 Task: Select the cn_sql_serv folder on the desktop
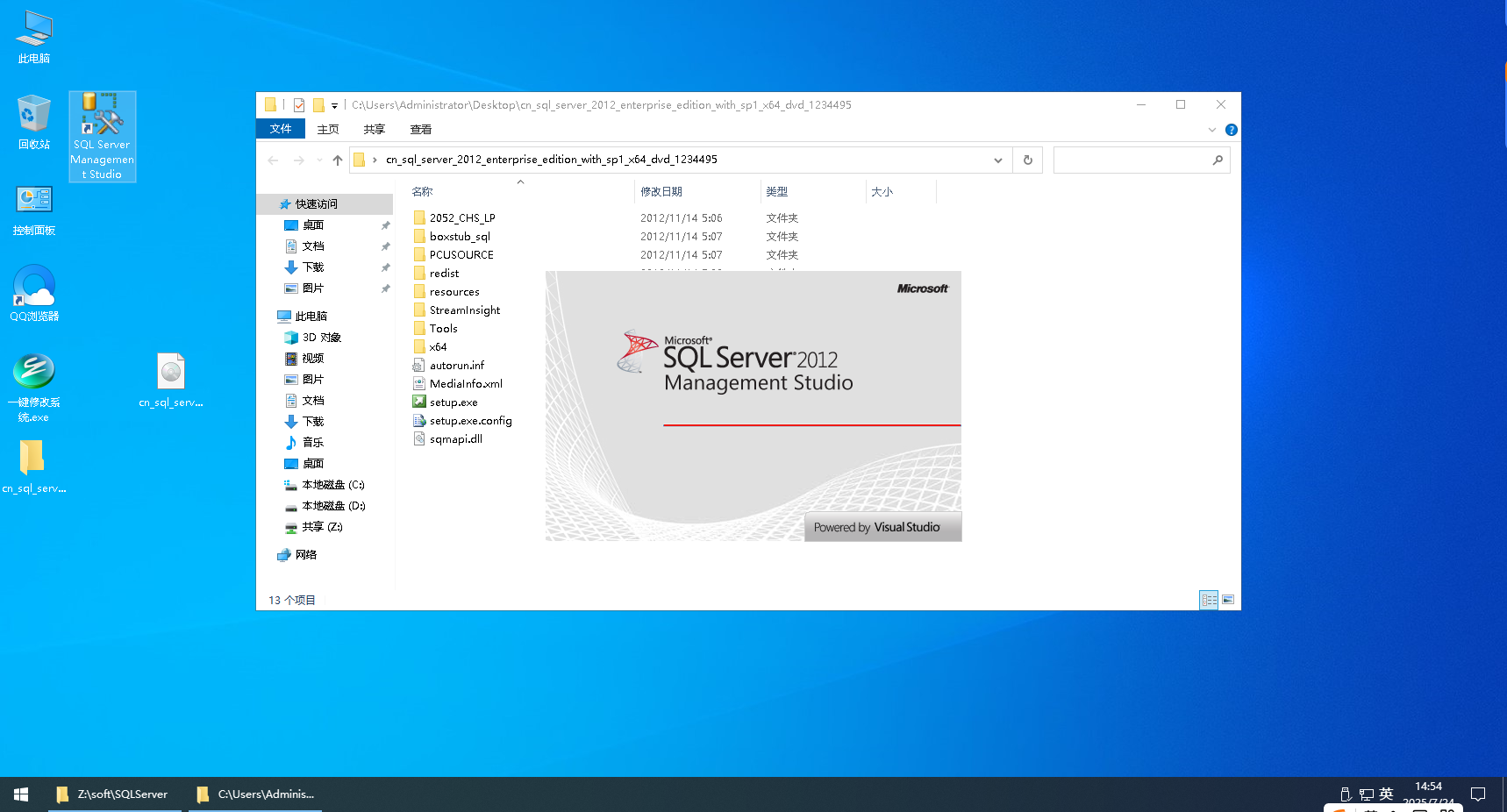(x=34, y=467)
